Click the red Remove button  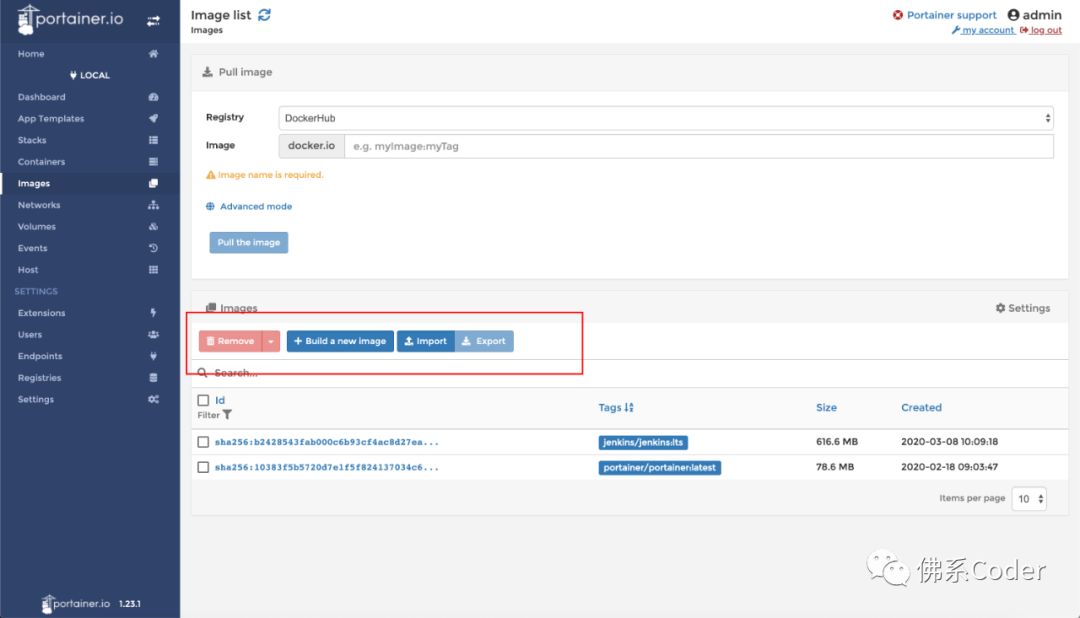point(231,341)
